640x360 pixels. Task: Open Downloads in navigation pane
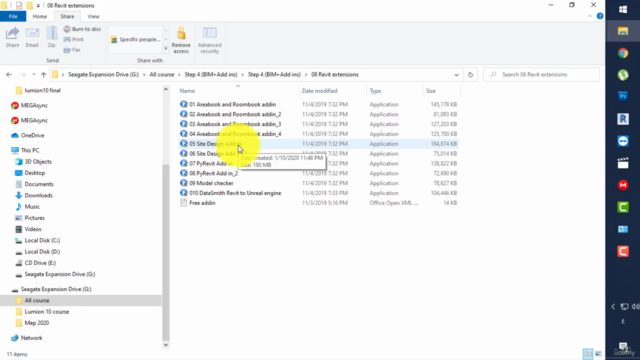pyautogui.click(x=38, y=196)
